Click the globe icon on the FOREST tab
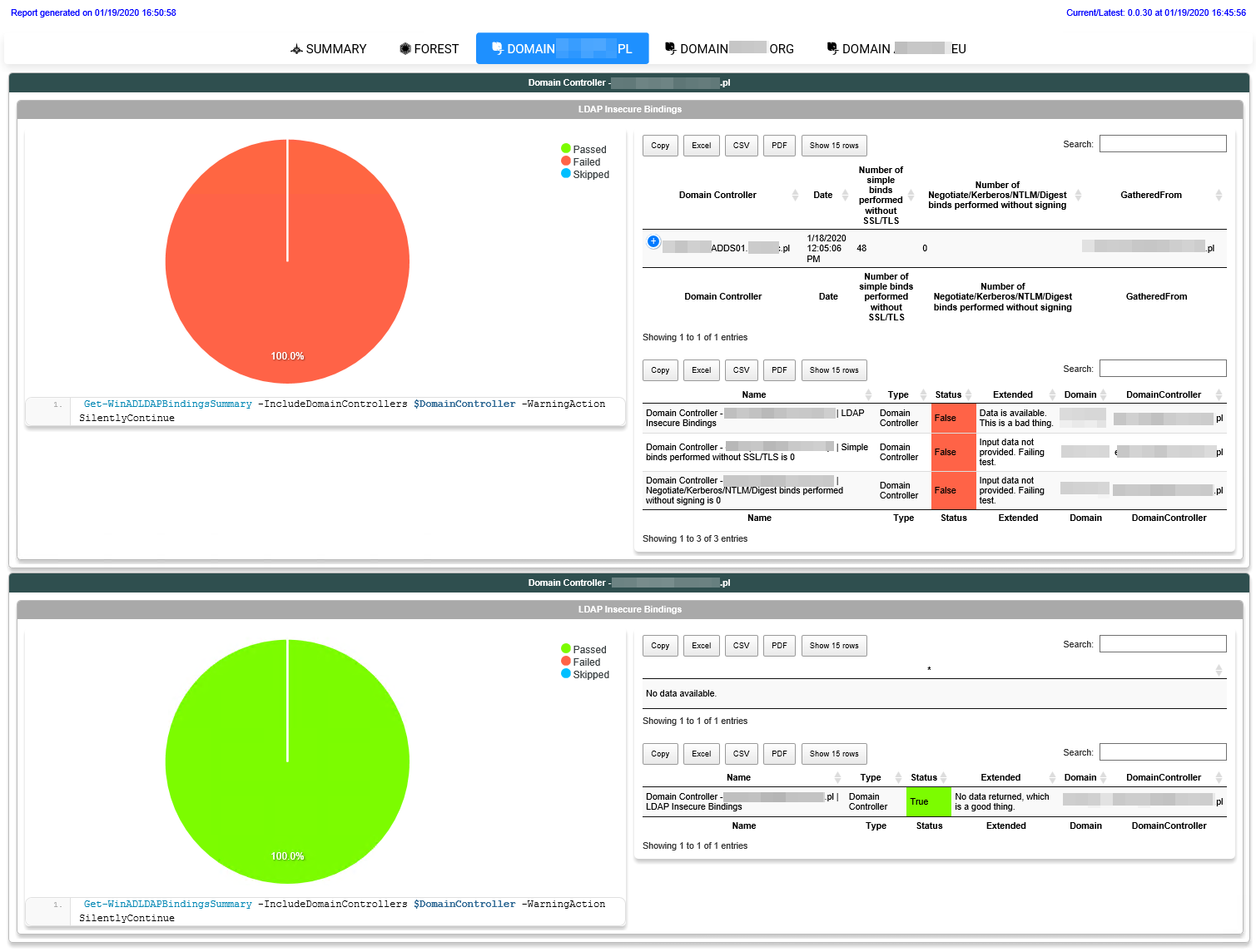 pyautogui.click(x=405, y=48)
